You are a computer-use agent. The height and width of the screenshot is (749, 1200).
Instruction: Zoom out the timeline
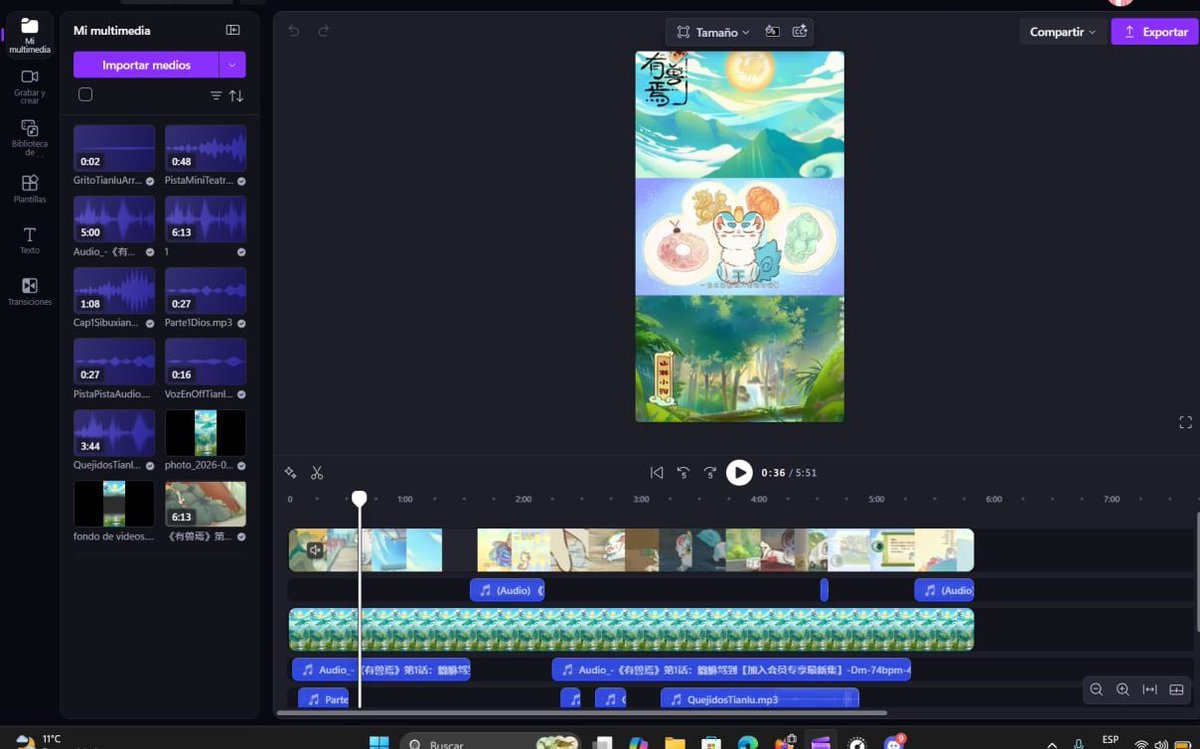click(x=1096, y=689)
